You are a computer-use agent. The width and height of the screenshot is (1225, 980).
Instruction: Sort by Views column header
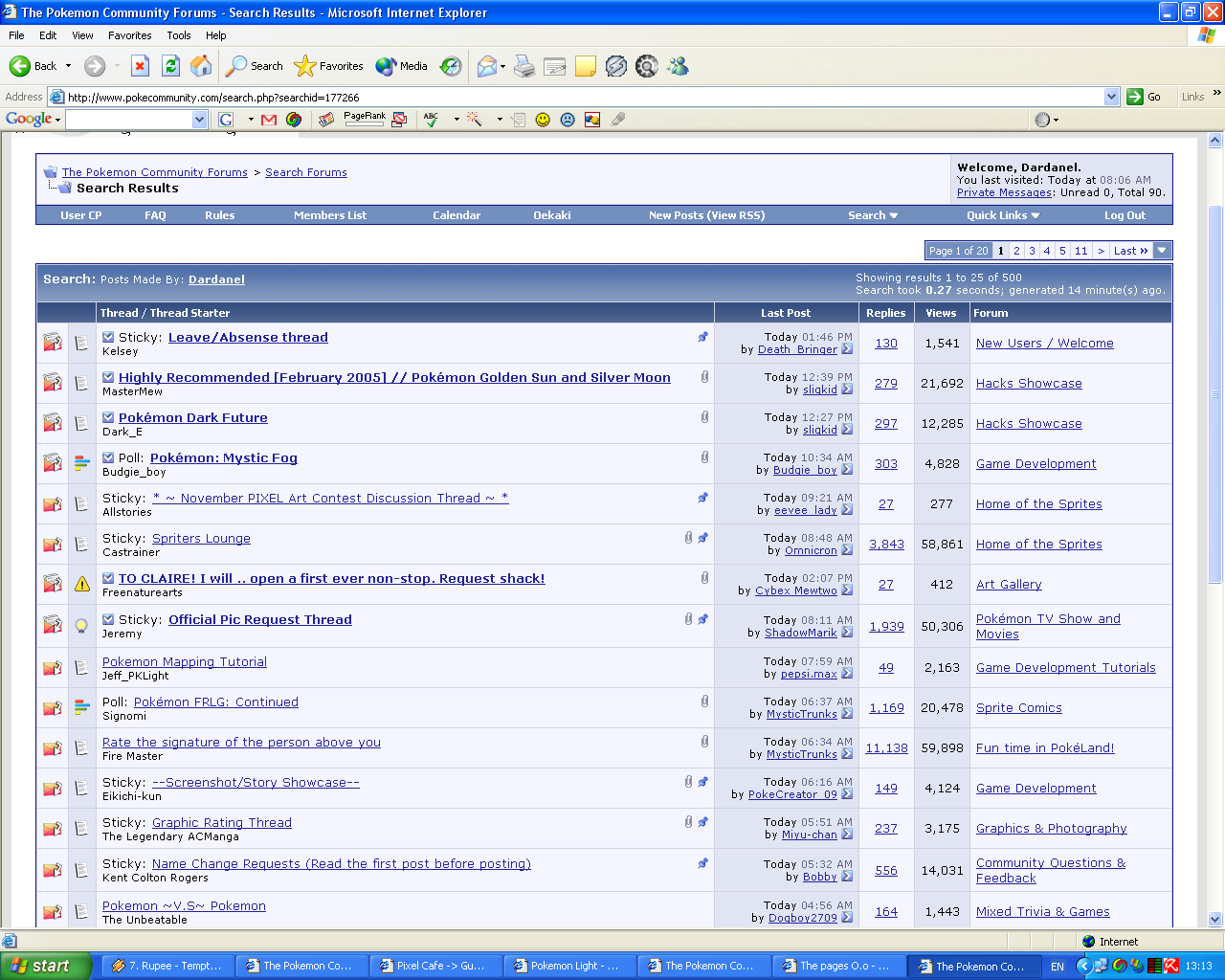click(x=941, y=313)
